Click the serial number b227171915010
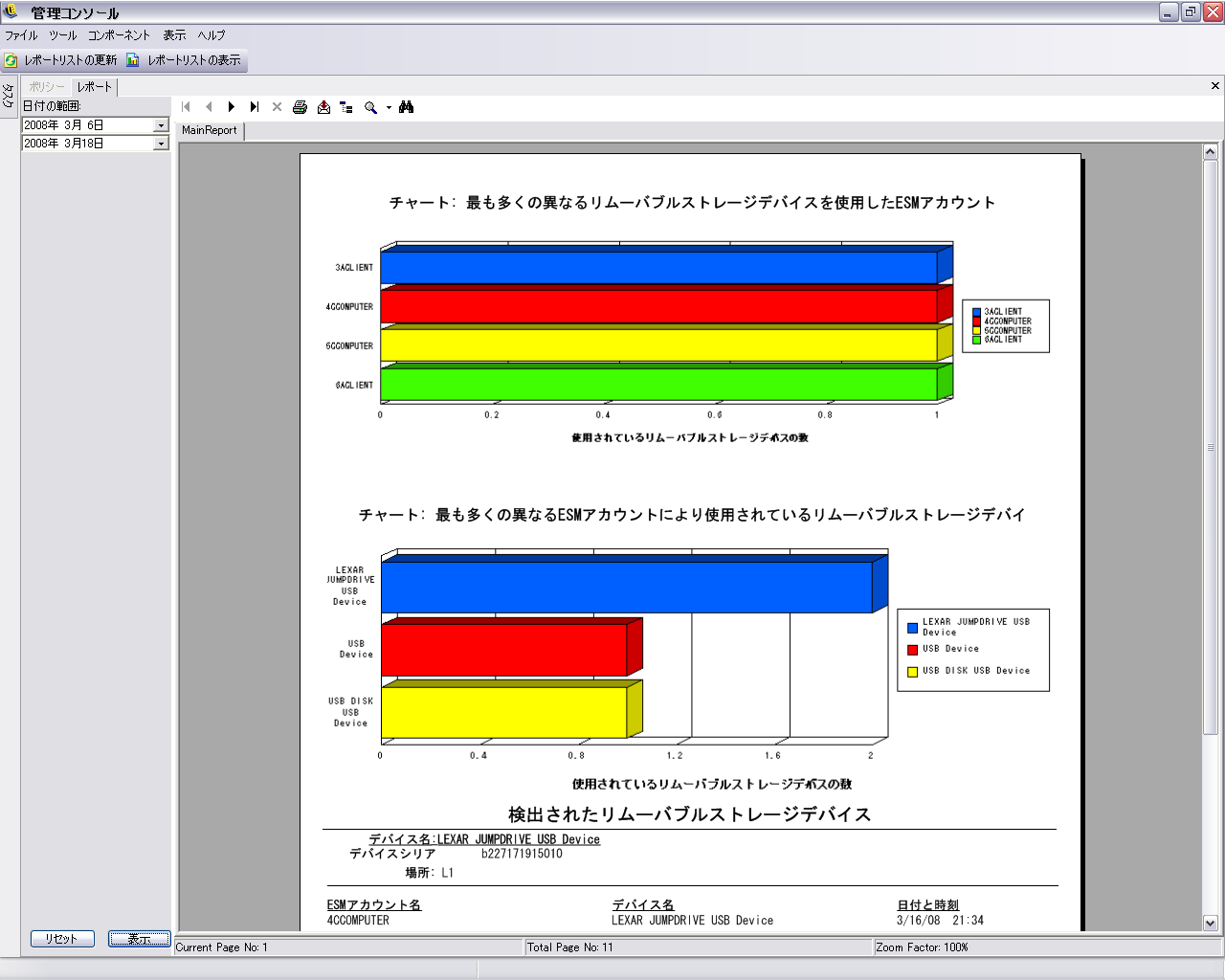Image resolution: width=1225 pixels, height=980 pixels. click(522, 854)
